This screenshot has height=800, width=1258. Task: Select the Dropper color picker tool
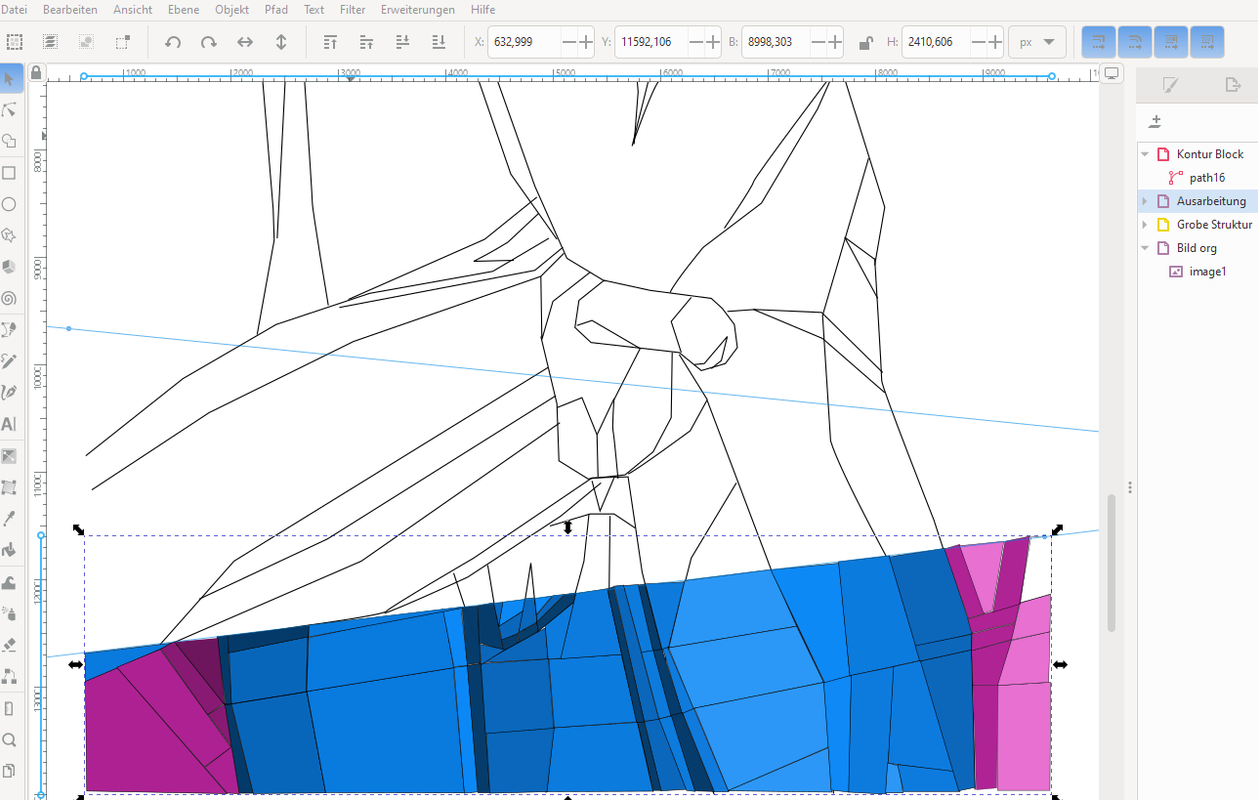point(9,518)
